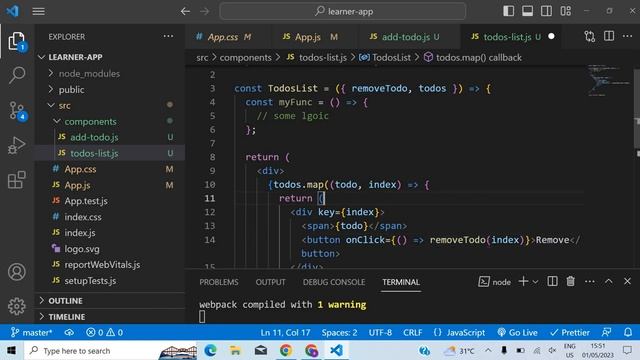The image size is (640, 360).
Task: Open reportWebVitals.js in the file tree
Action: click(110, 264)
